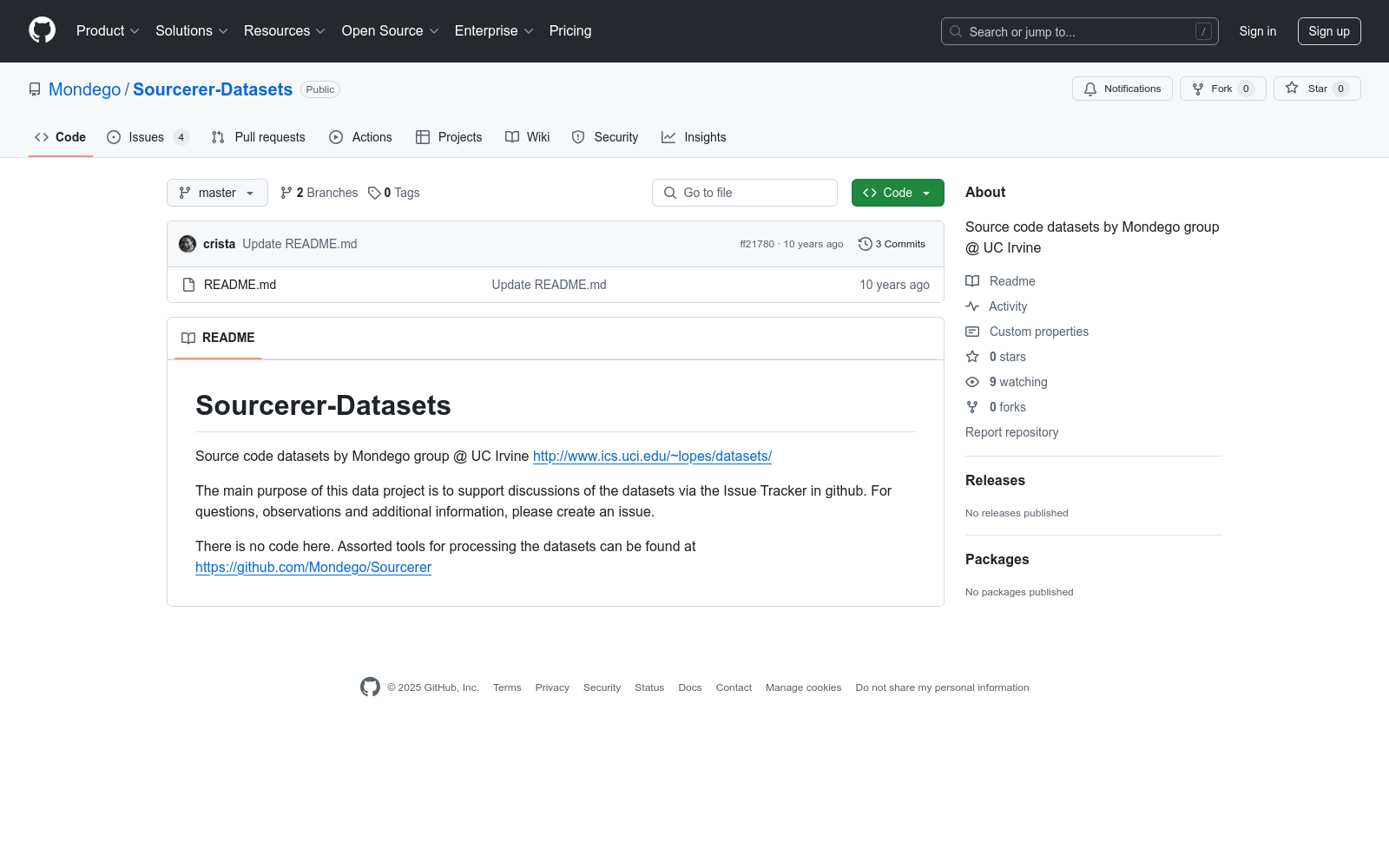Open the master branch selector dropdown
Image resolution: width=1389 pixels, height=868 pixels.
(x=217, y=193)
